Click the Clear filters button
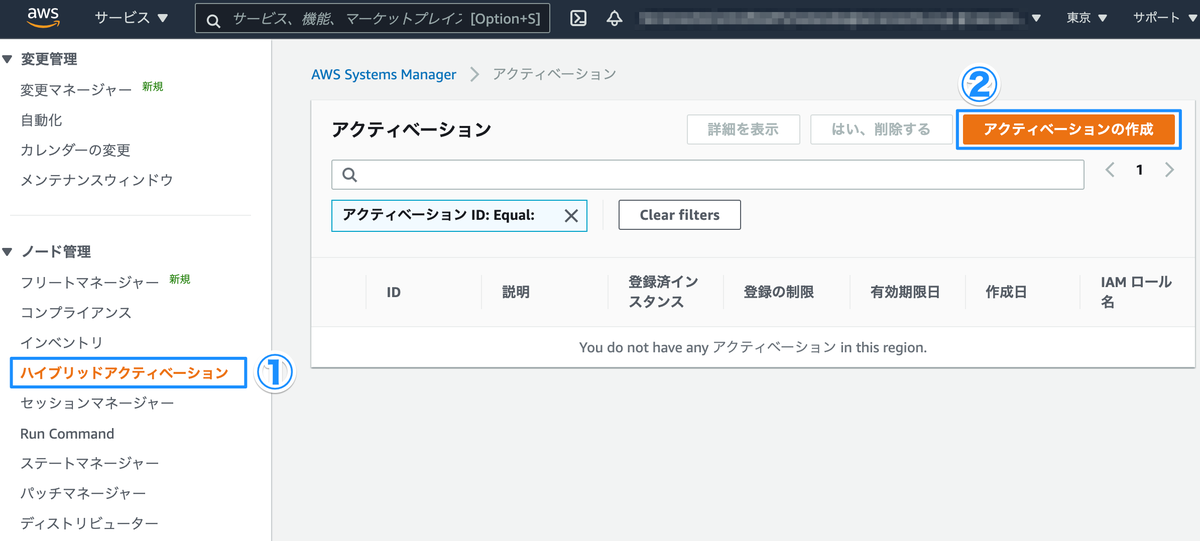Screen dimensions: 1200x541 point(680,215)
